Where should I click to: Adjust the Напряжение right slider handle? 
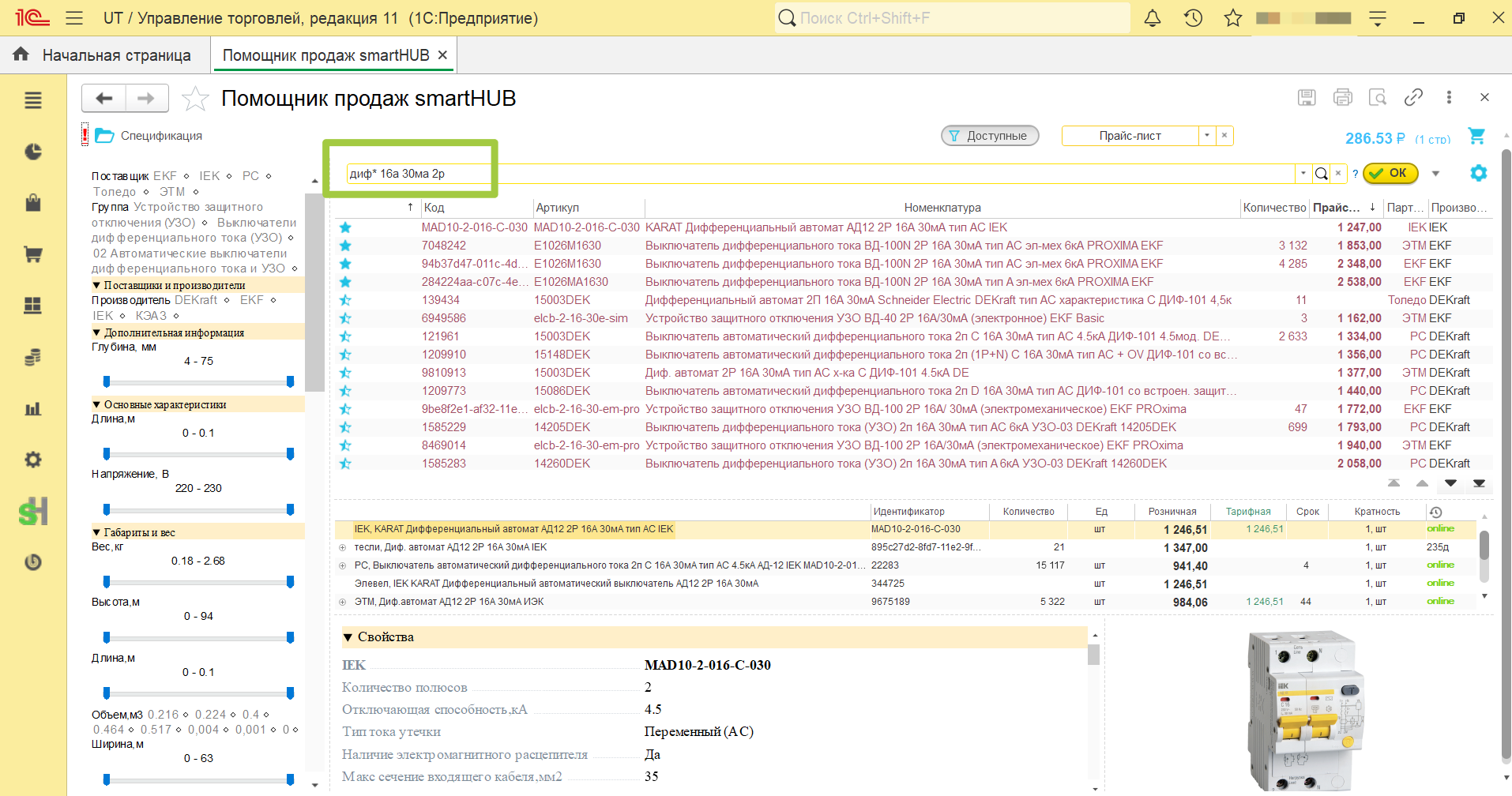[290, 509]
